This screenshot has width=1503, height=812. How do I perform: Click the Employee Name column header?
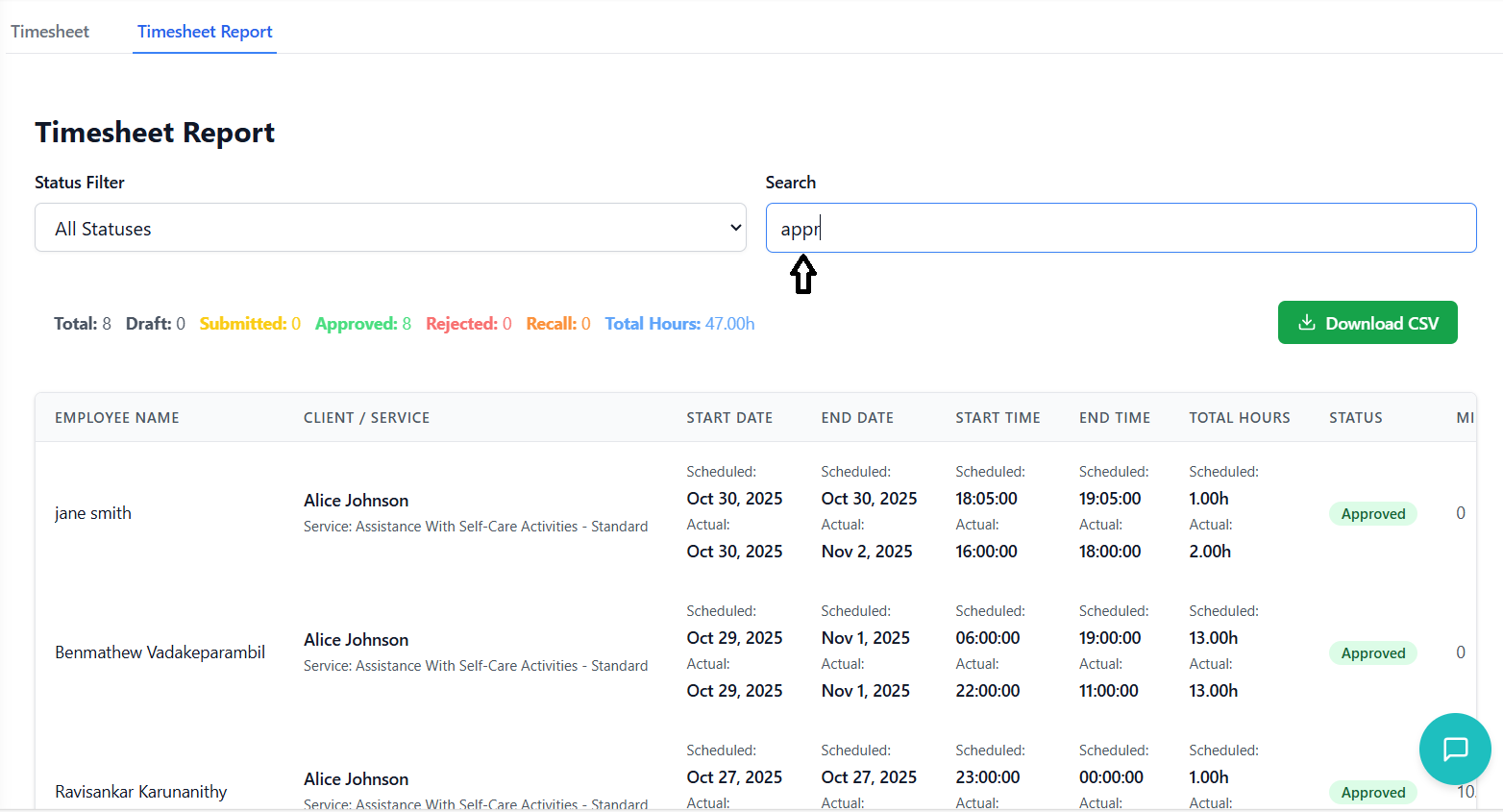pos(117,418)
